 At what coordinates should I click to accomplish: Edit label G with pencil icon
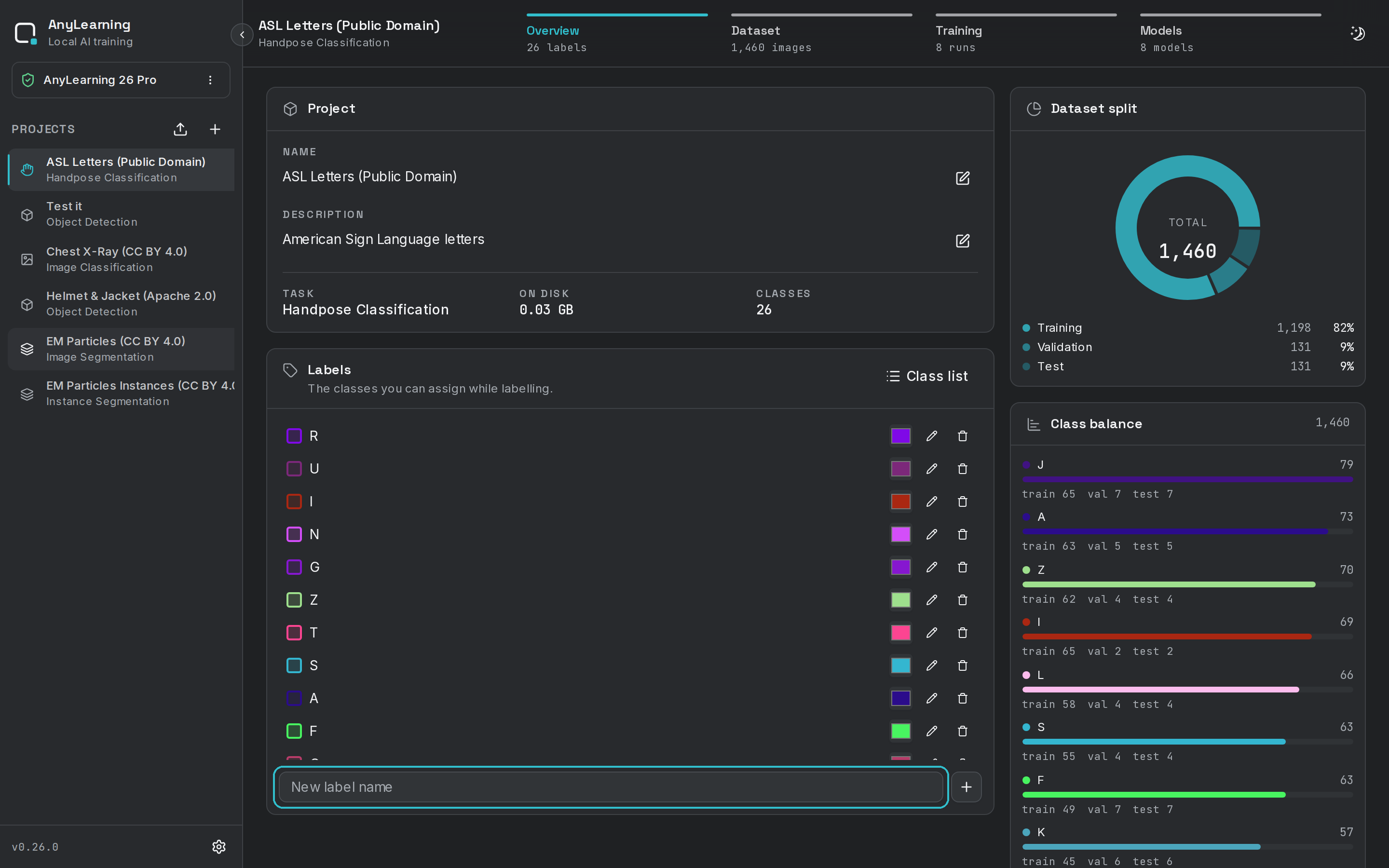point(932,567)
